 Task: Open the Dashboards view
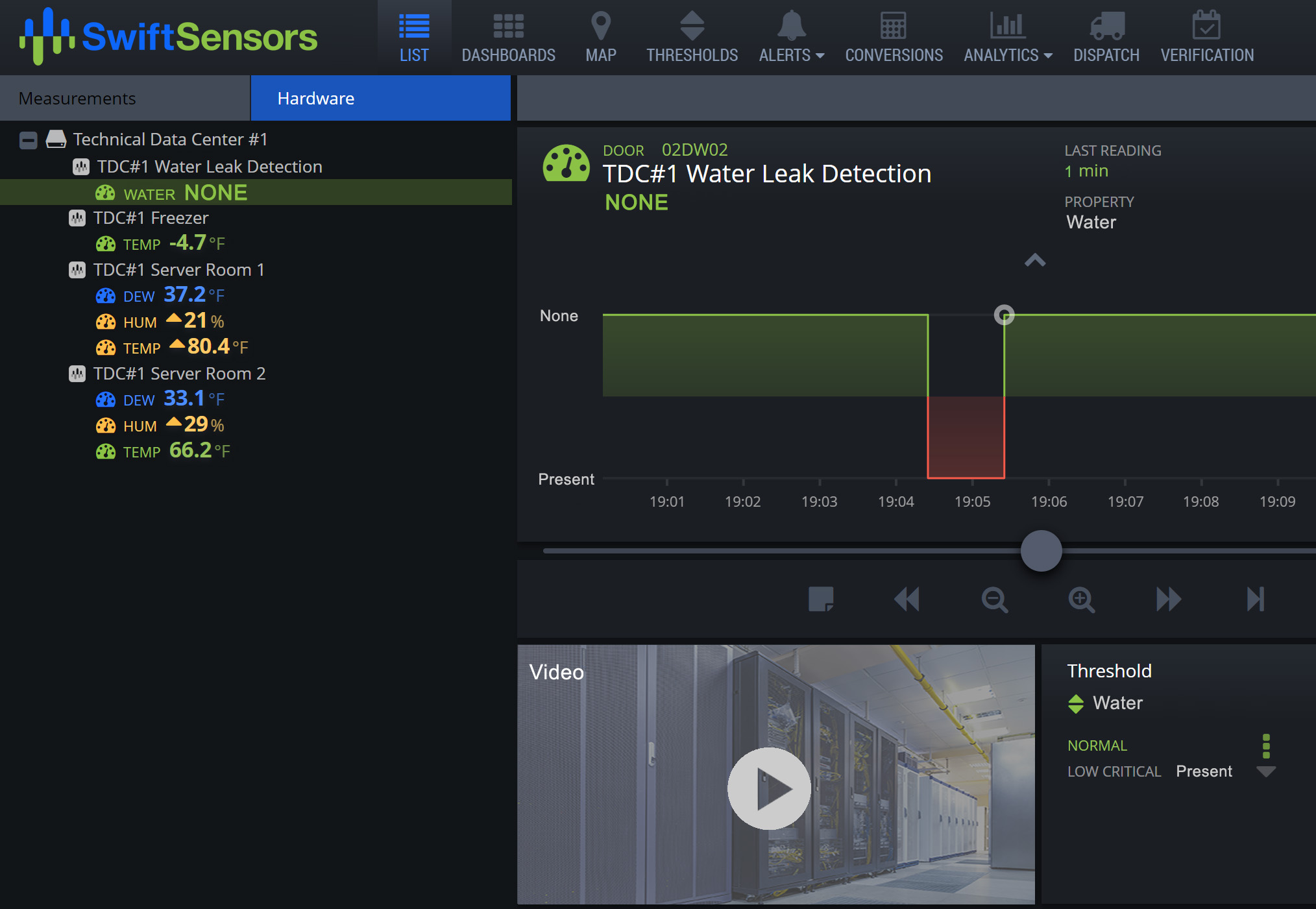[508, 38]
